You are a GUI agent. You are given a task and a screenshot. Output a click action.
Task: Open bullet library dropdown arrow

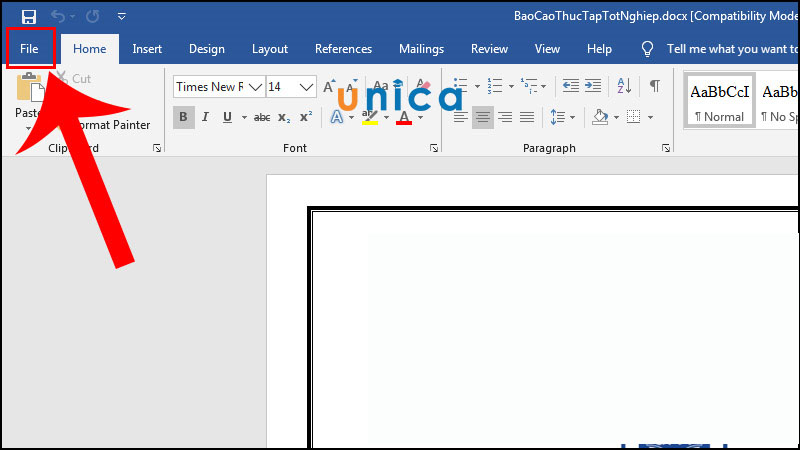pos(477,87)
